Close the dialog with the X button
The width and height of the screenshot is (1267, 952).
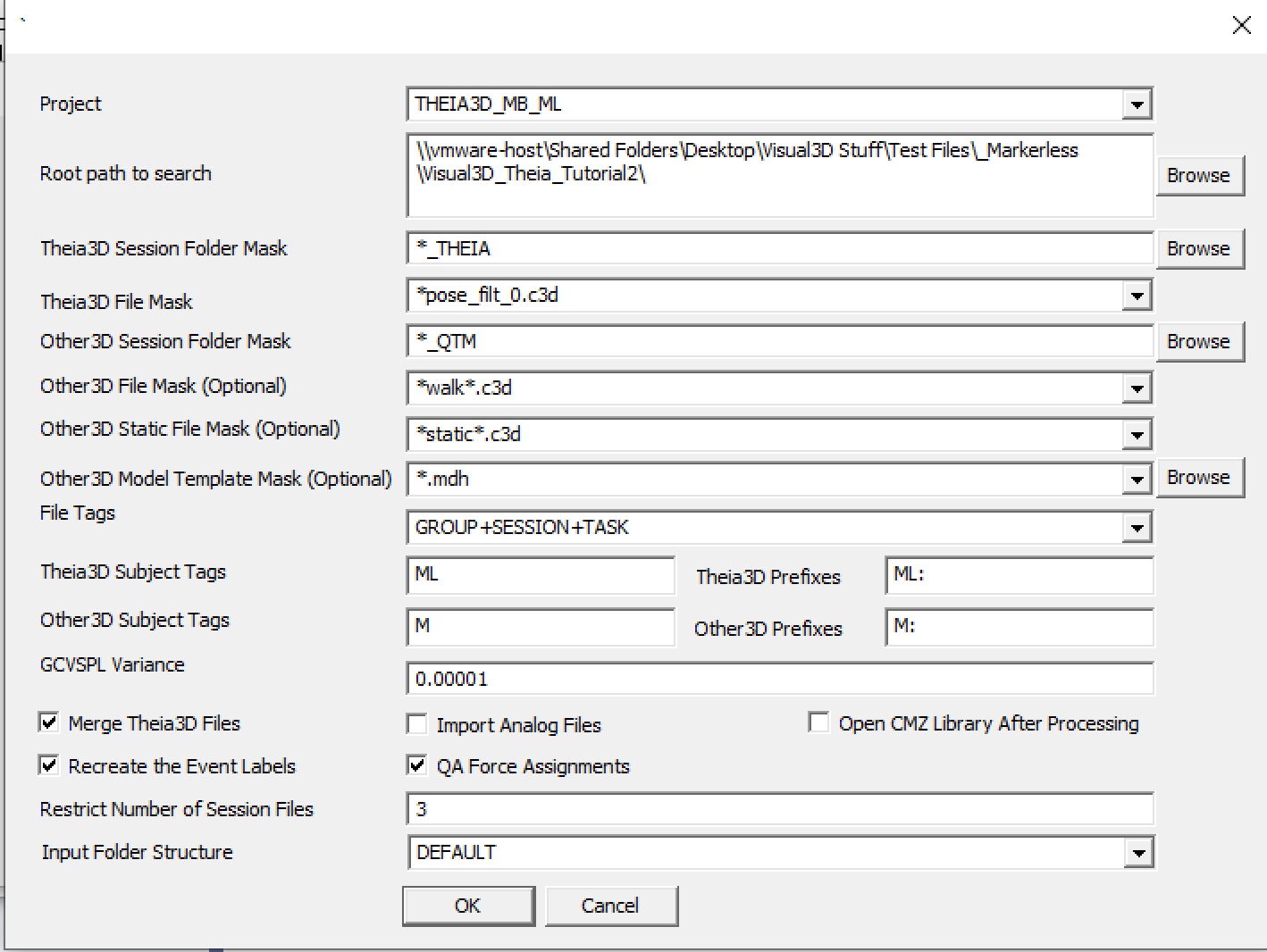pyautogui.click(x=1241, y=25)
